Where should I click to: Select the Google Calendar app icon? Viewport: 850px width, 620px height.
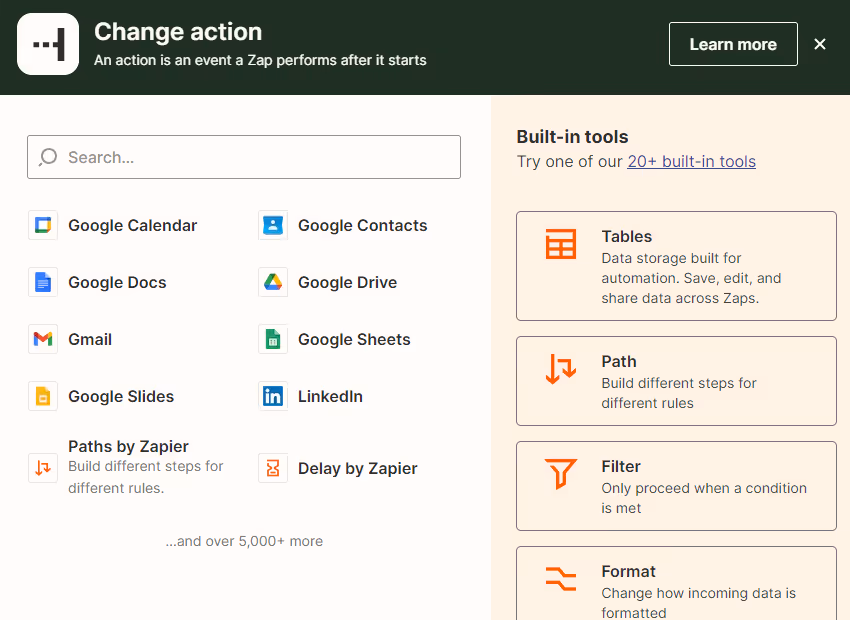[x=41, y=225]
